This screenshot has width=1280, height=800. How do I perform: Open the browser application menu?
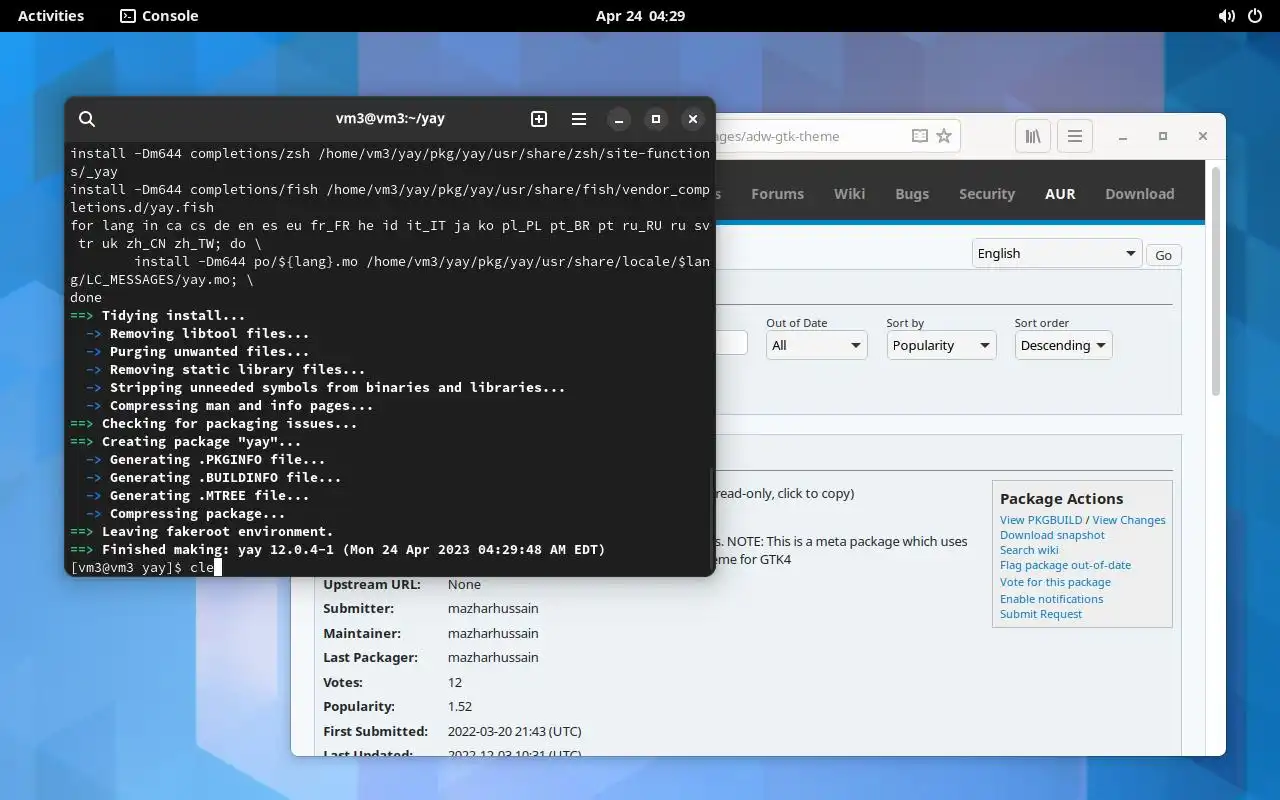tap(1075, 136)
